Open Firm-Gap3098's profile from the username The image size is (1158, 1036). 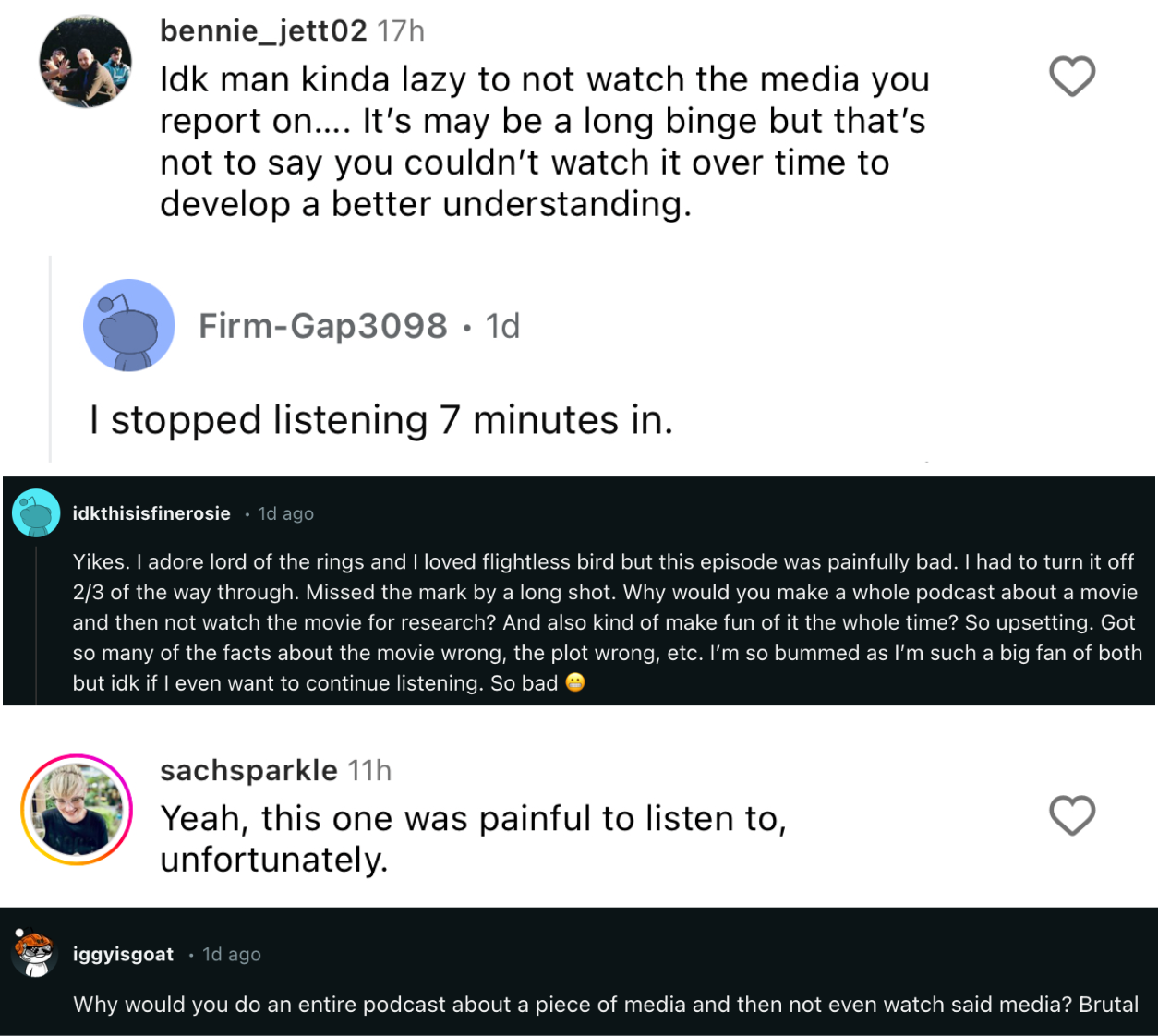click(323, 325)
